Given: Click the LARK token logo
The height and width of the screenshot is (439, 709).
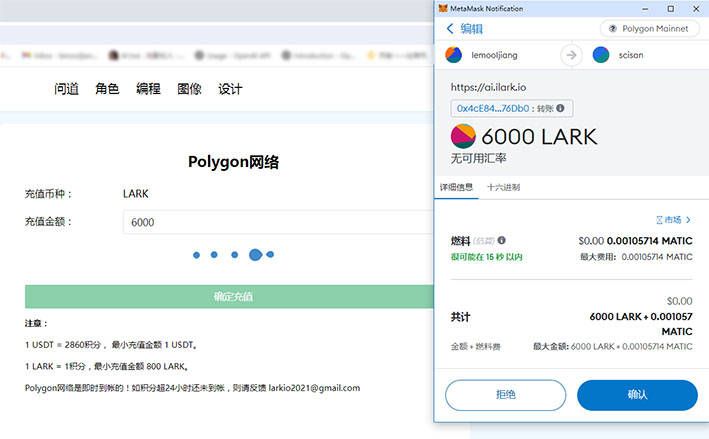Looking at the screenshot, I should 463,136.
